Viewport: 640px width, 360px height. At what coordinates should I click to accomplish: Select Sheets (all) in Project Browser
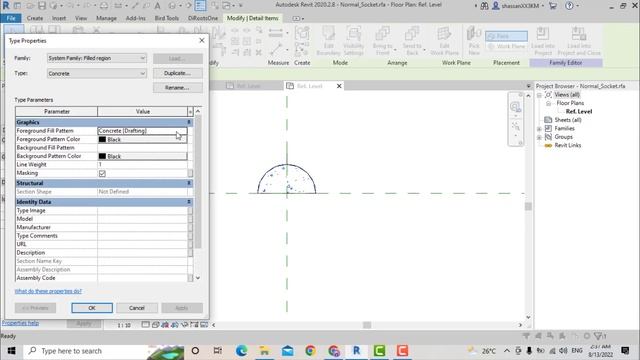(568, 120)
